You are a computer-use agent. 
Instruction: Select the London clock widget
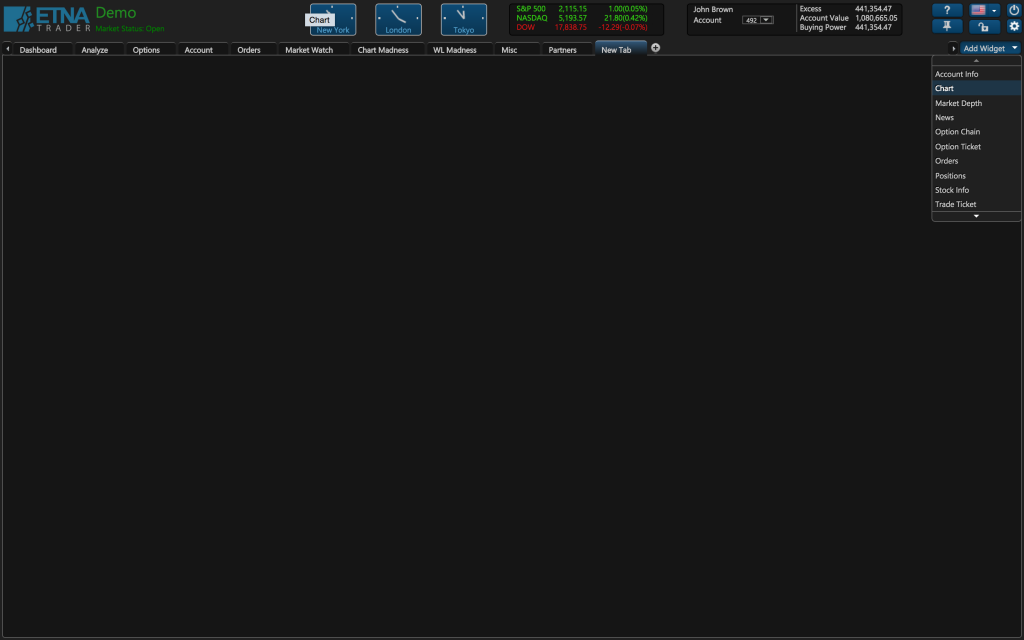tap(397, 18)
